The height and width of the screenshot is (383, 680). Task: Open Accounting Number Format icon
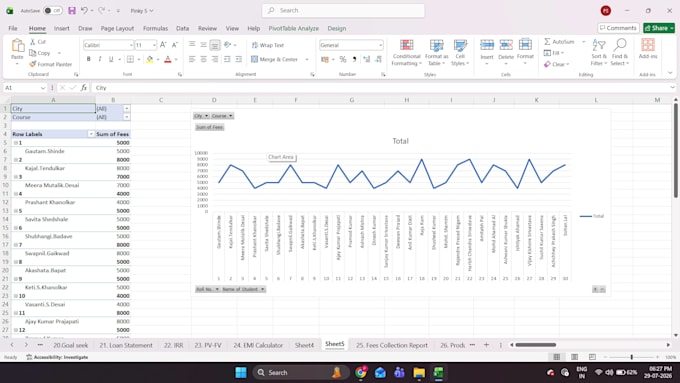point(325,59)
